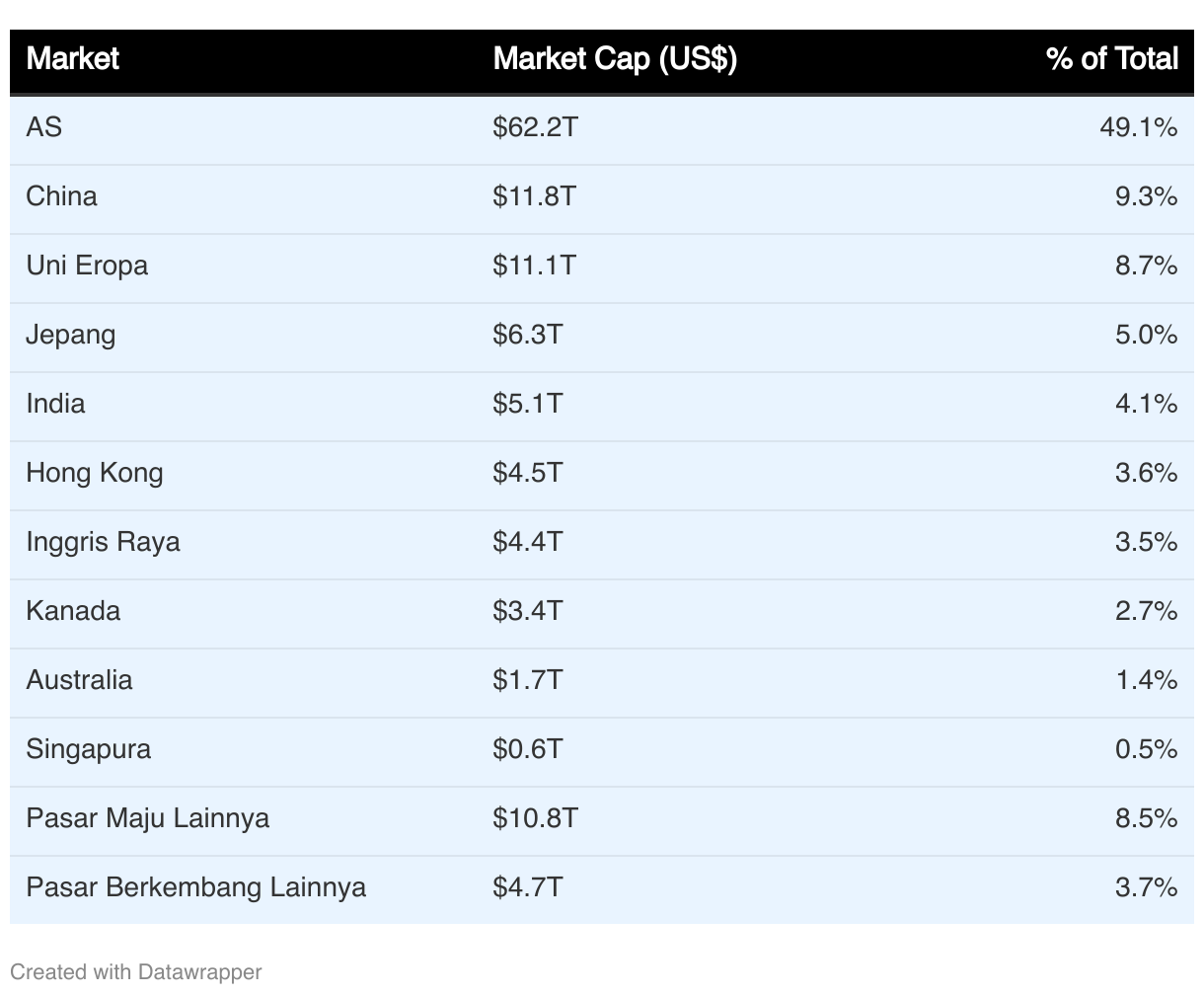The height and width of the screenshot is (995, 1204).
Task: Click the $10.8T market cap value
Action: (535, 818)
